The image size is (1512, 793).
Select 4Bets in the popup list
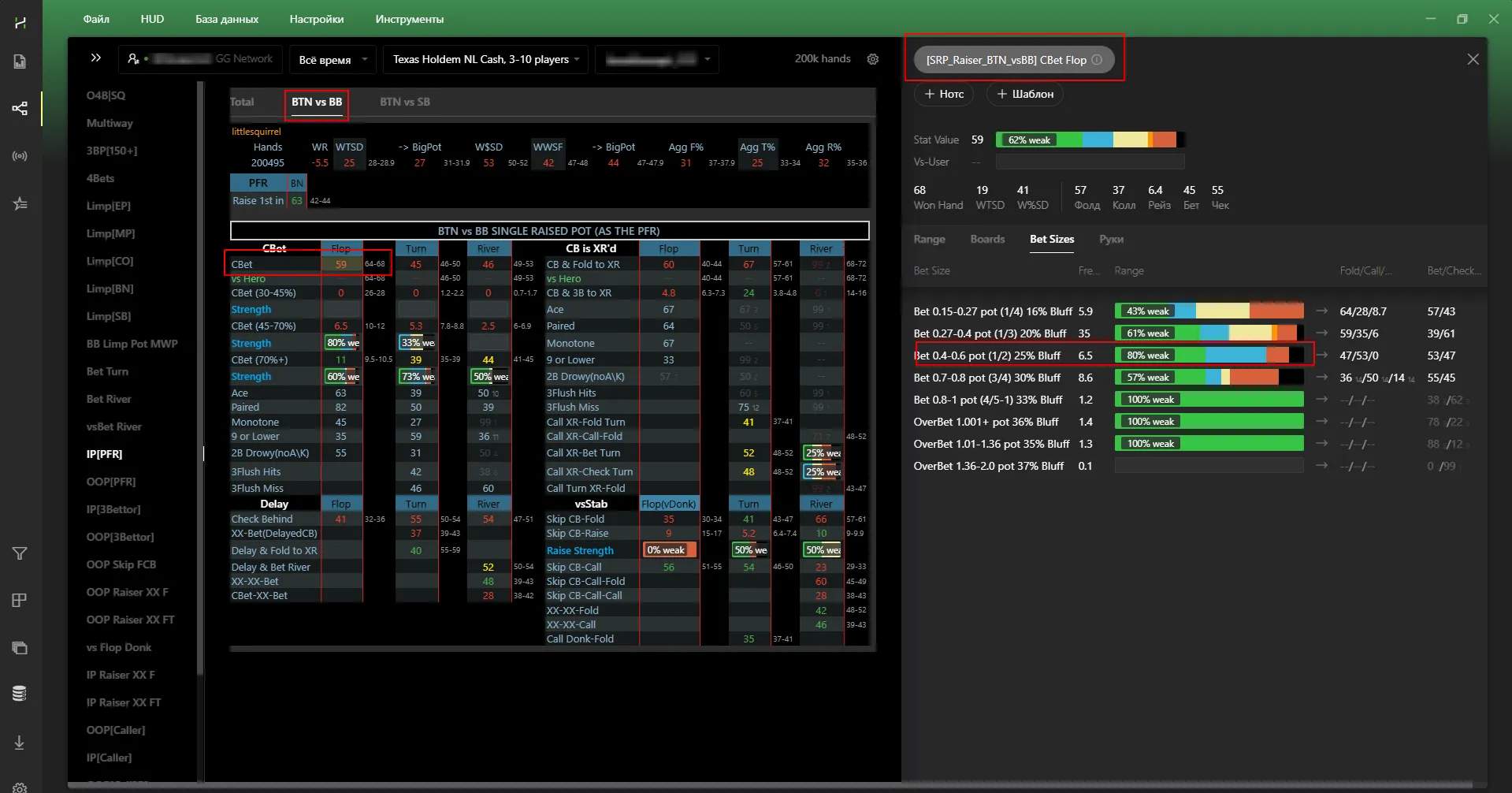coord(100,178)
